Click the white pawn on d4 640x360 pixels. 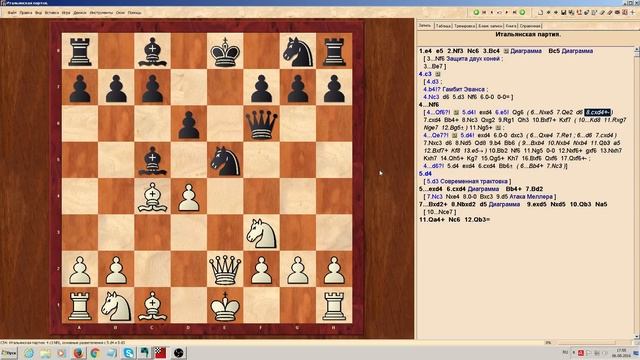click(189, 196)
